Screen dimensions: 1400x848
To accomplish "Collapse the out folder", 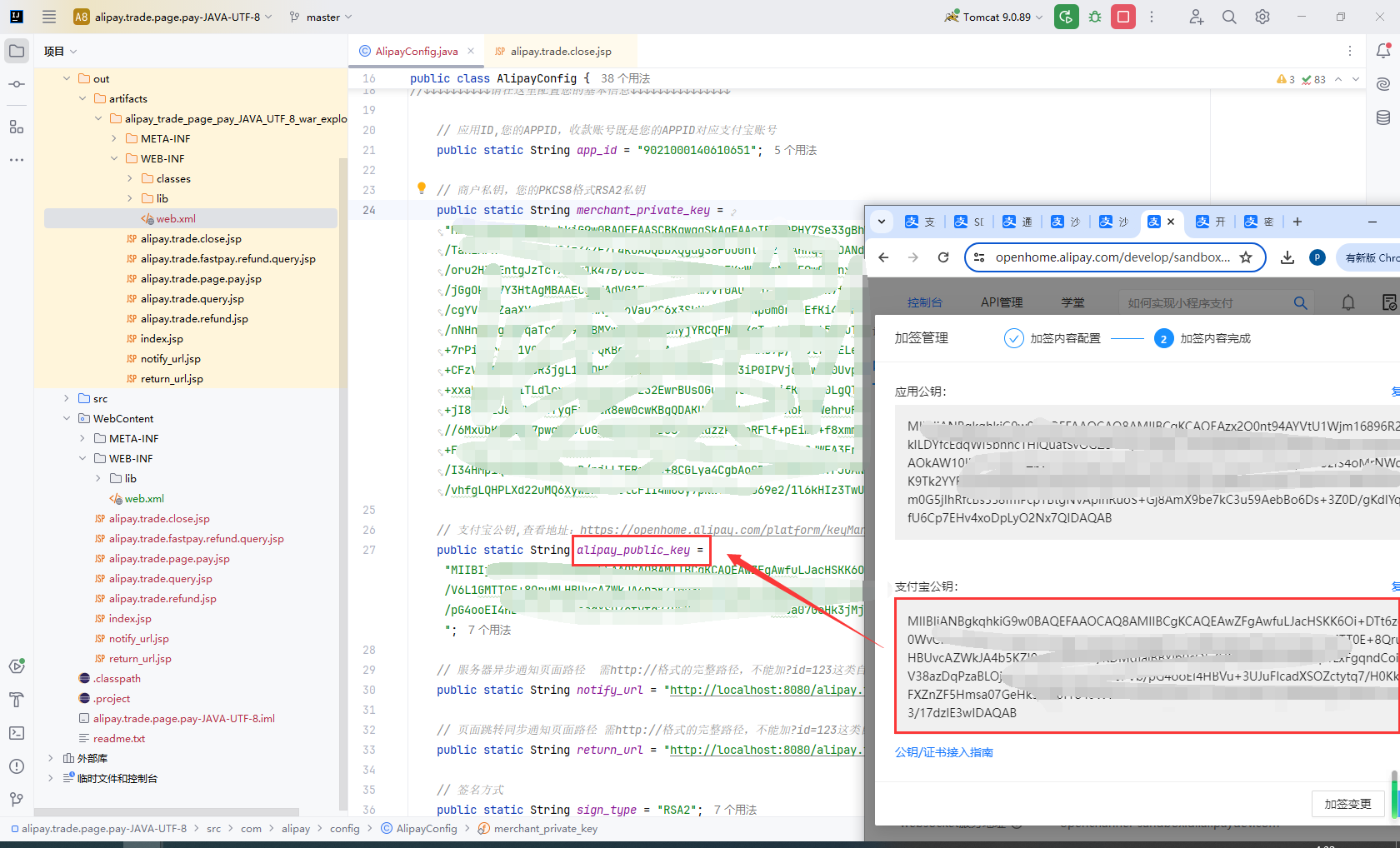I will click(67, 78).
